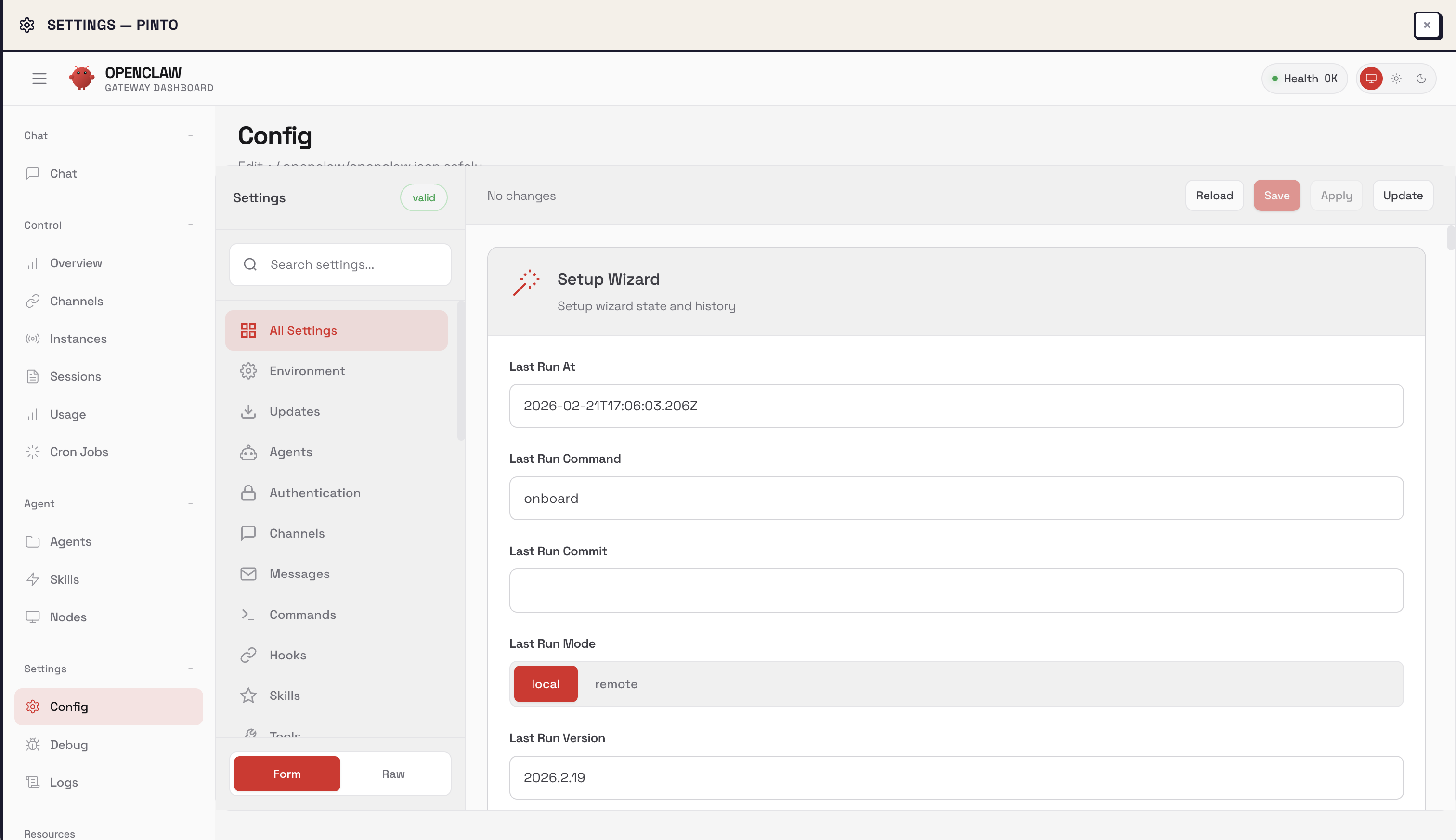This screenshot has height=840, width=1456.
Task: Collapse the Control sidebar section
Action: point(190,225)
